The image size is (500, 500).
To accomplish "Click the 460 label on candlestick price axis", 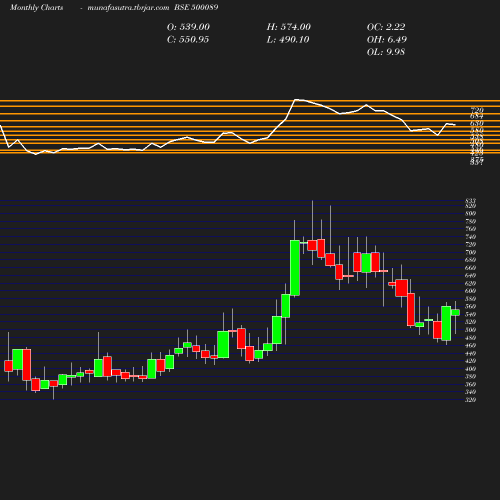I will click(x=470, y=345).
